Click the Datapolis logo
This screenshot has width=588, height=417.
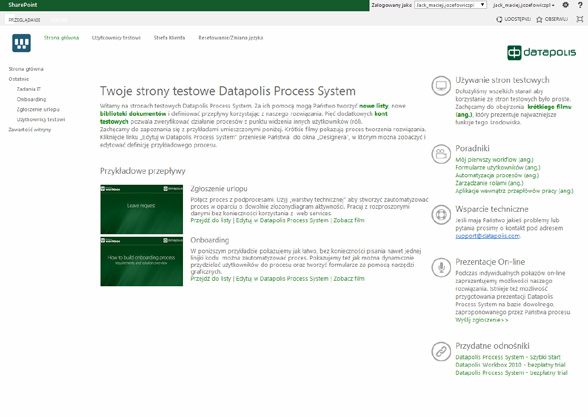coord(542,52)
